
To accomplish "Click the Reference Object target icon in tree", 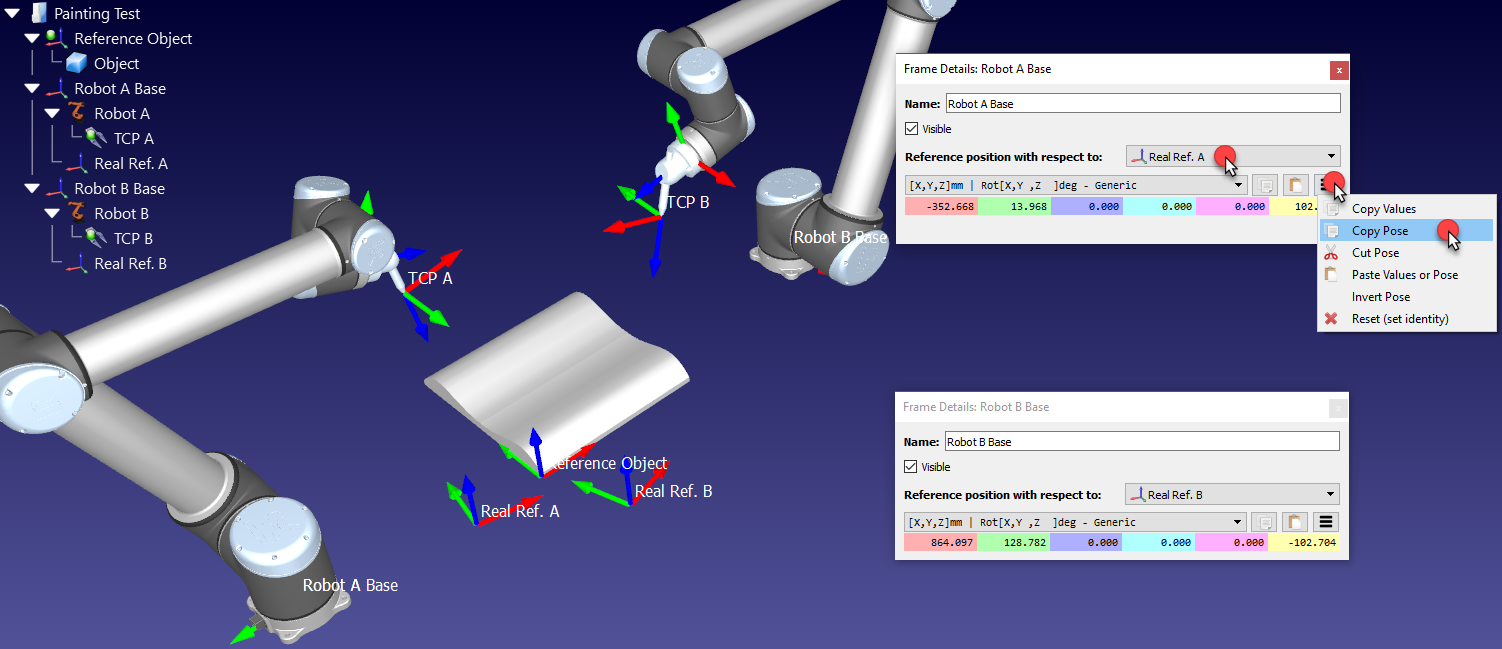I will coord(56,39).
